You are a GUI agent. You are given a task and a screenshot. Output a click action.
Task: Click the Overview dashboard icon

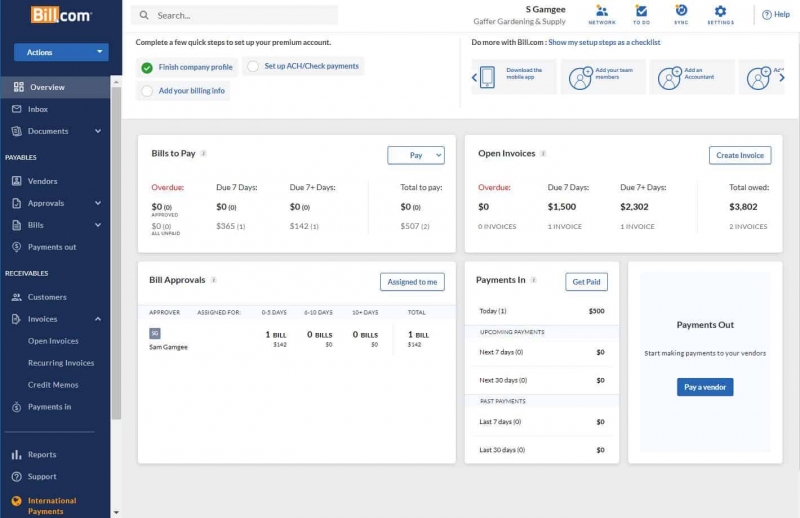[x=19, y=87]
